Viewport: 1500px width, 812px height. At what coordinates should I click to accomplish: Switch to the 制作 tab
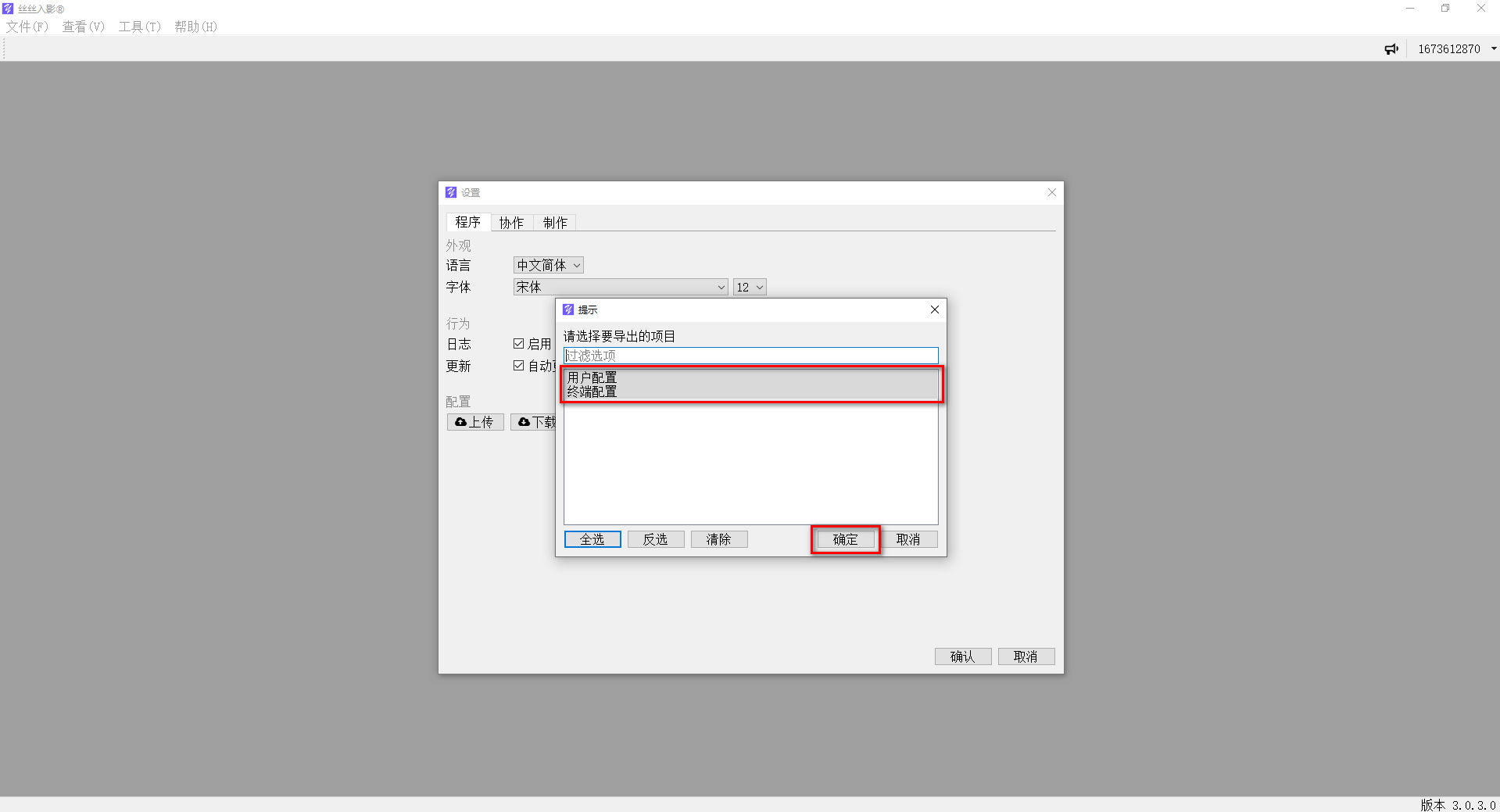555,223
